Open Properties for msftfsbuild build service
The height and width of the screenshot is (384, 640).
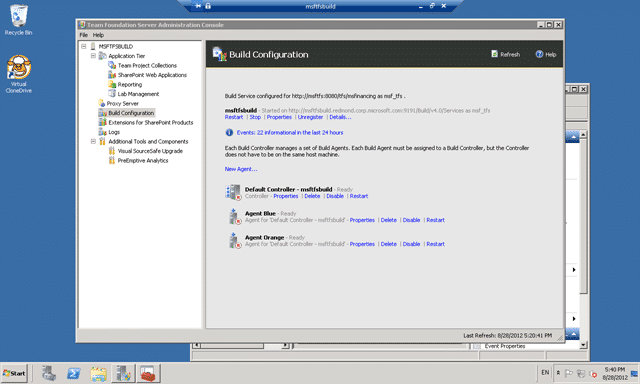279,117
